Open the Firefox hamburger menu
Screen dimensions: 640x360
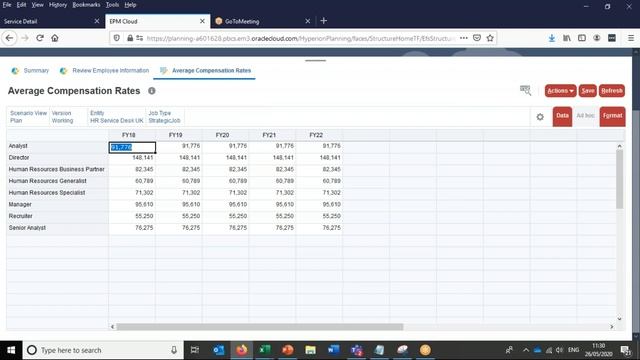tap(631, 38)
